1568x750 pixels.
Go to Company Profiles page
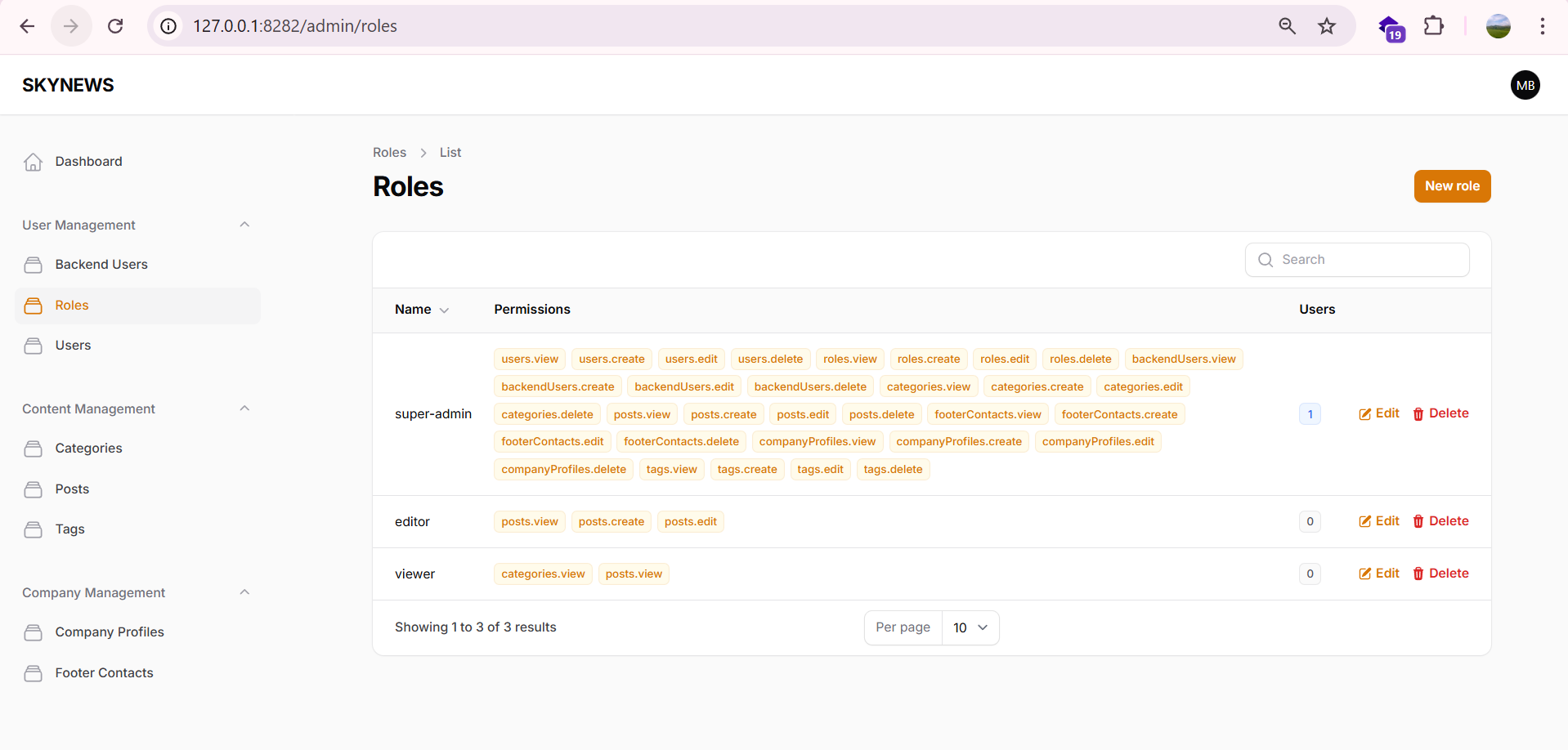coord(110,632)
